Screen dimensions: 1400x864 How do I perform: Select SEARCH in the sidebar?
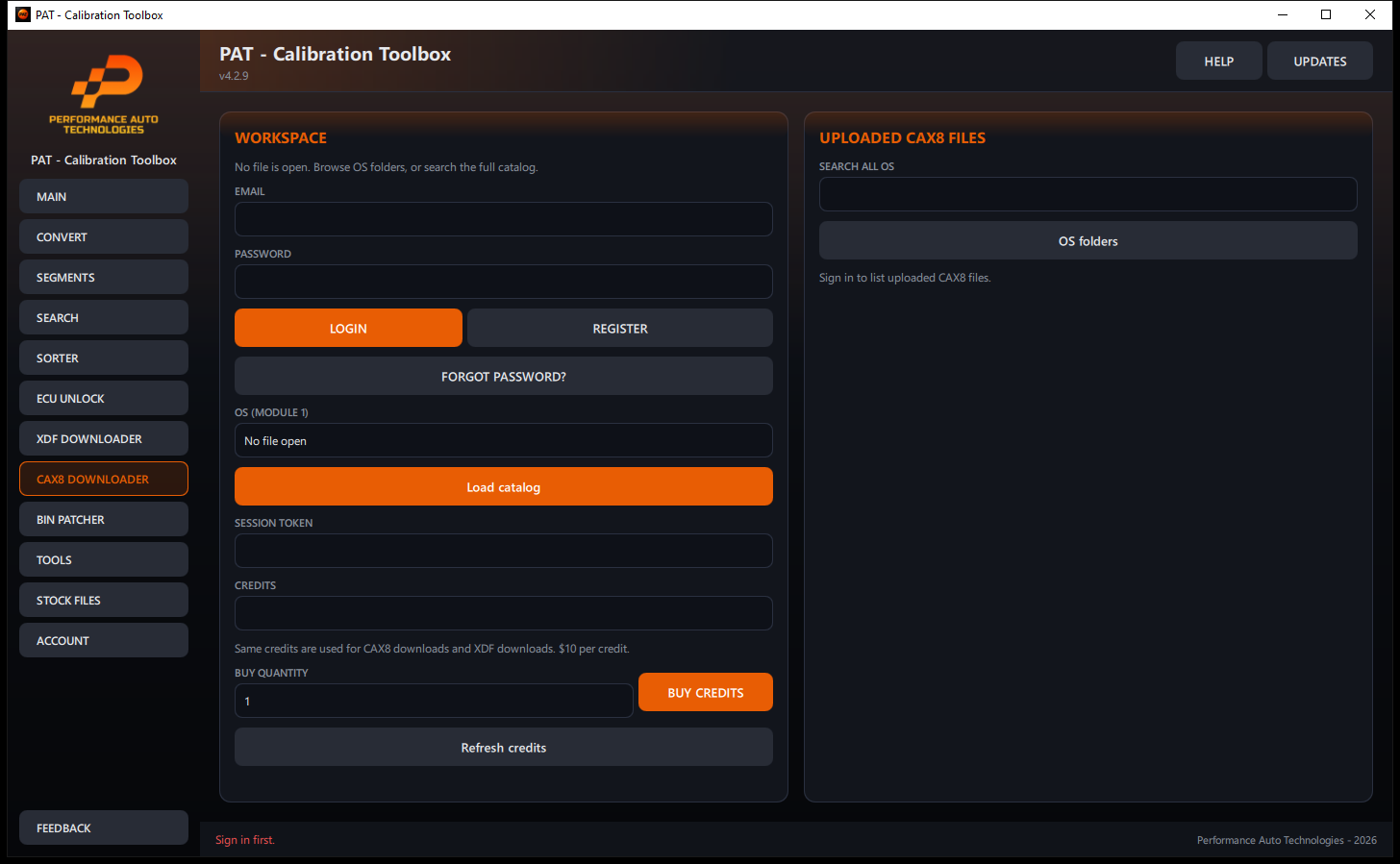[104, 317]
